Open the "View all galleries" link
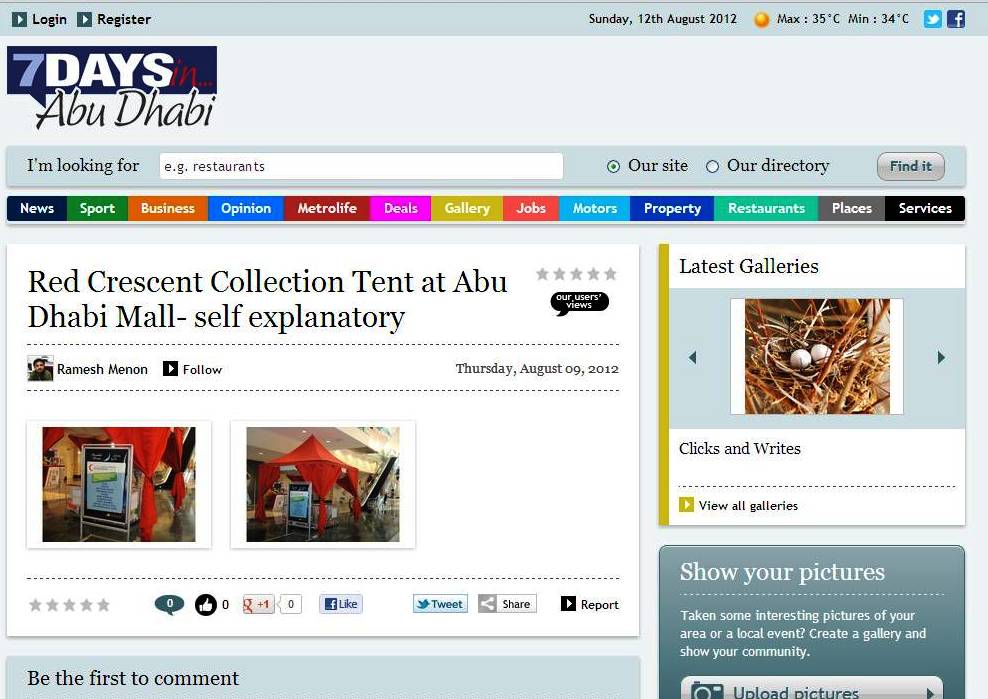Image resolution: width=988 pixels, height=699 pixels. click(747, 505)
